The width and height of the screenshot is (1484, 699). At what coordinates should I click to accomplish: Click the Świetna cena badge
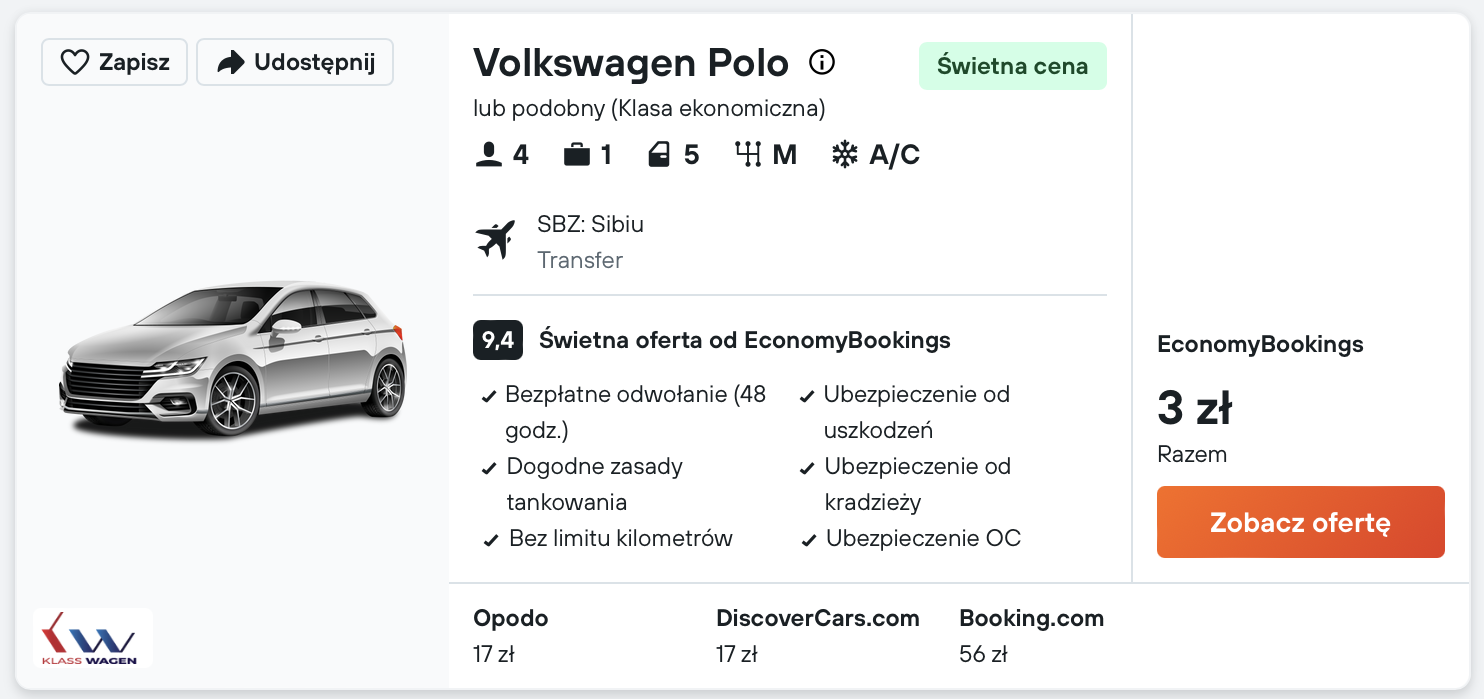click(1012, 66)
